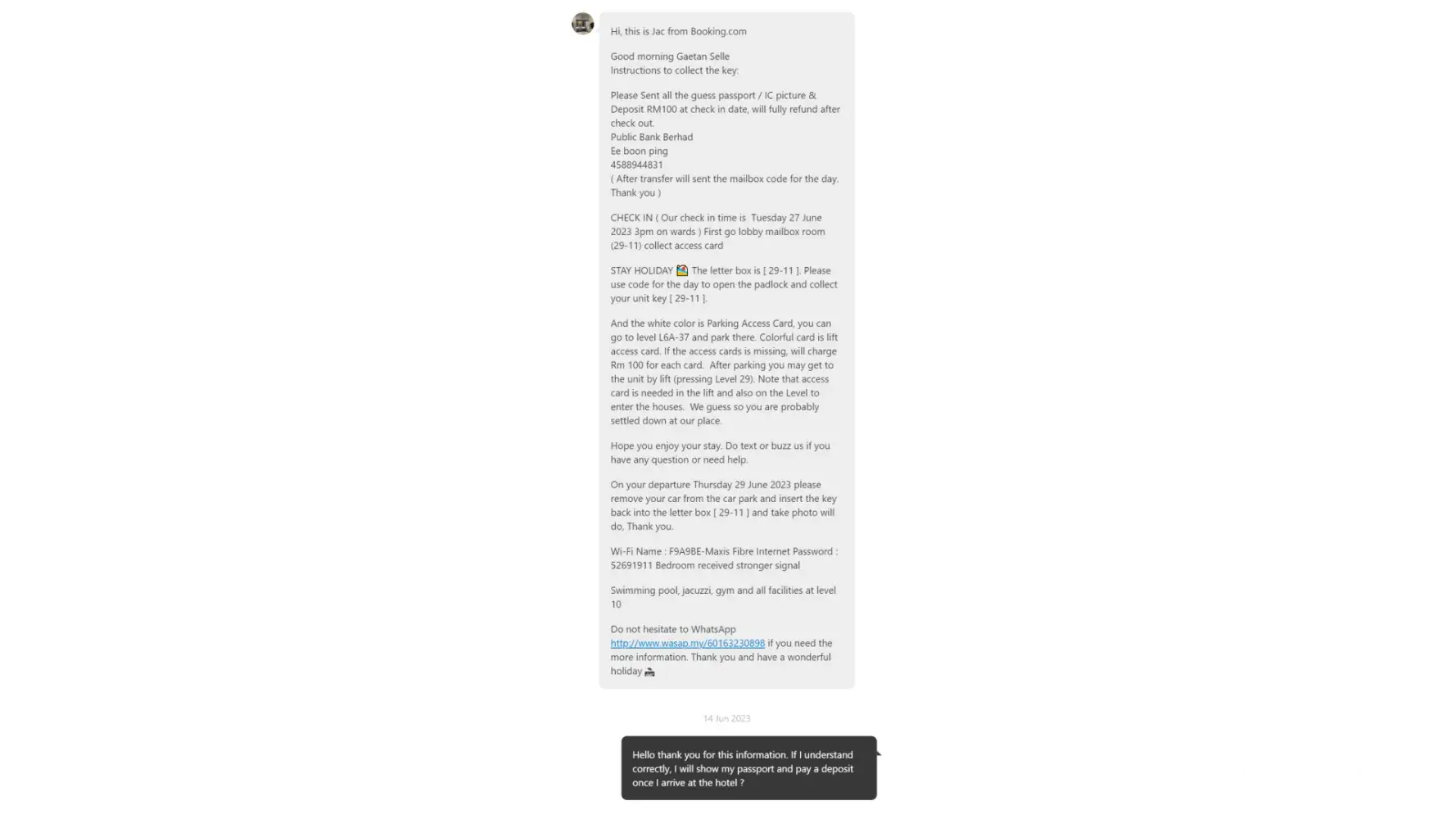Click the Do not hesitate to WhatsApp line
Screen dimensions: 1456x819
pos(672,629)
